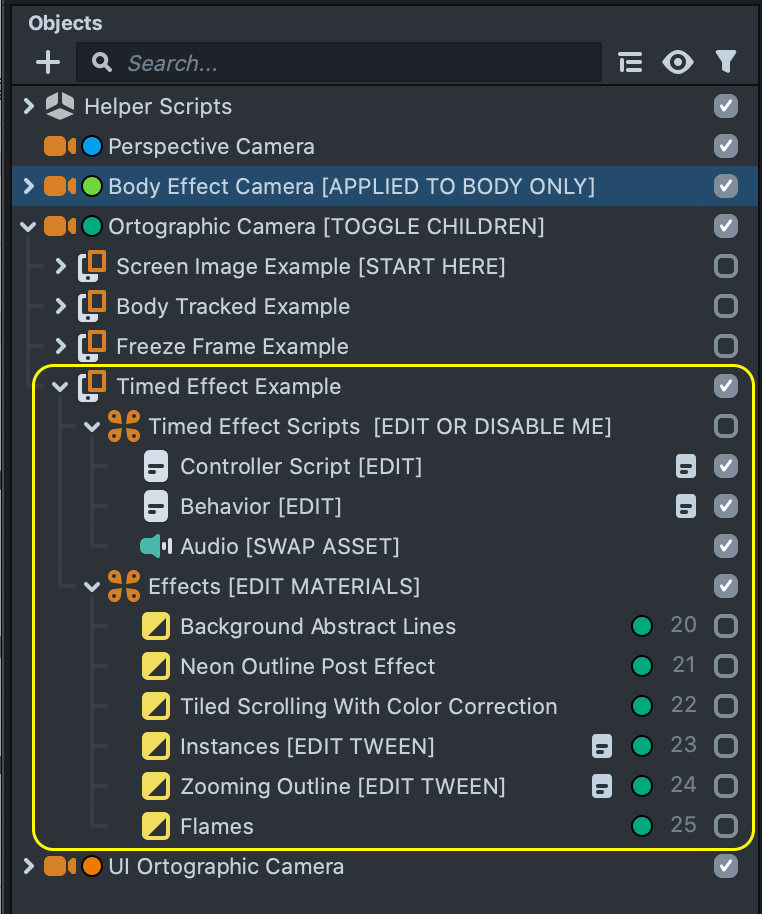Enable the Screen Image Example checkbox

coord(726,267)
